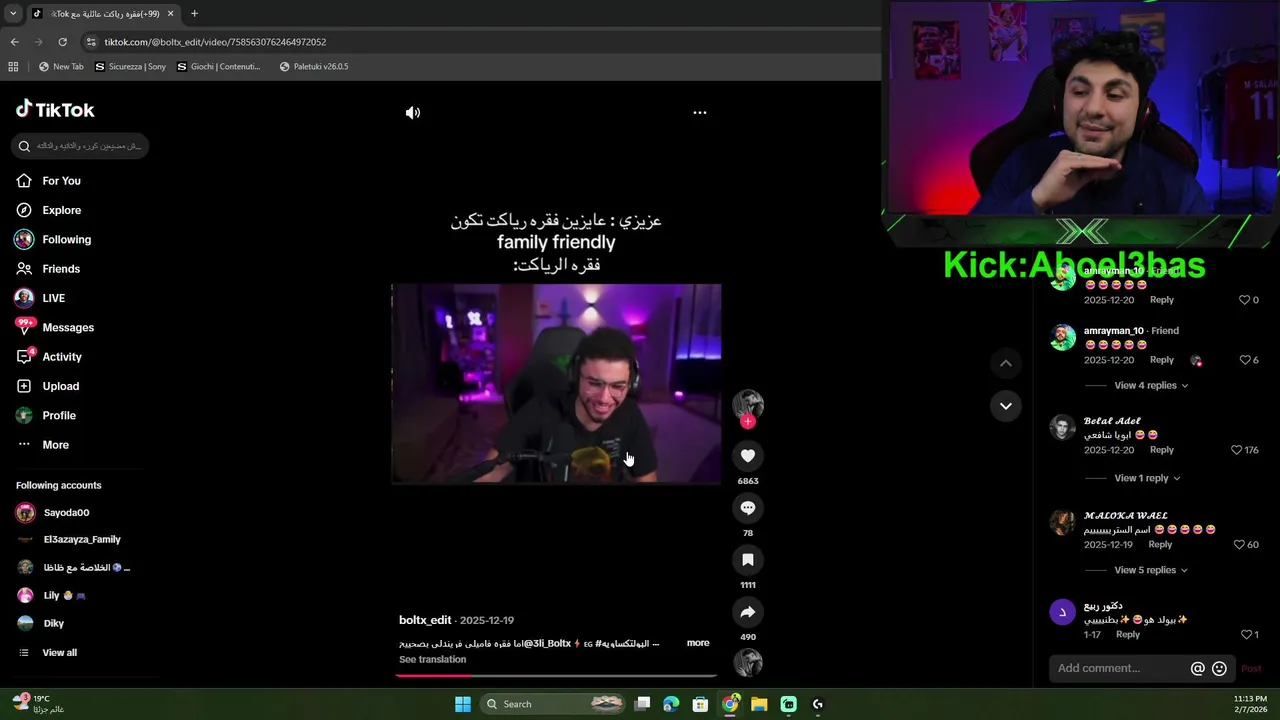
Task: Like MALOKA WAEL's comment with 60 likes
Action: click(1239, 544)
